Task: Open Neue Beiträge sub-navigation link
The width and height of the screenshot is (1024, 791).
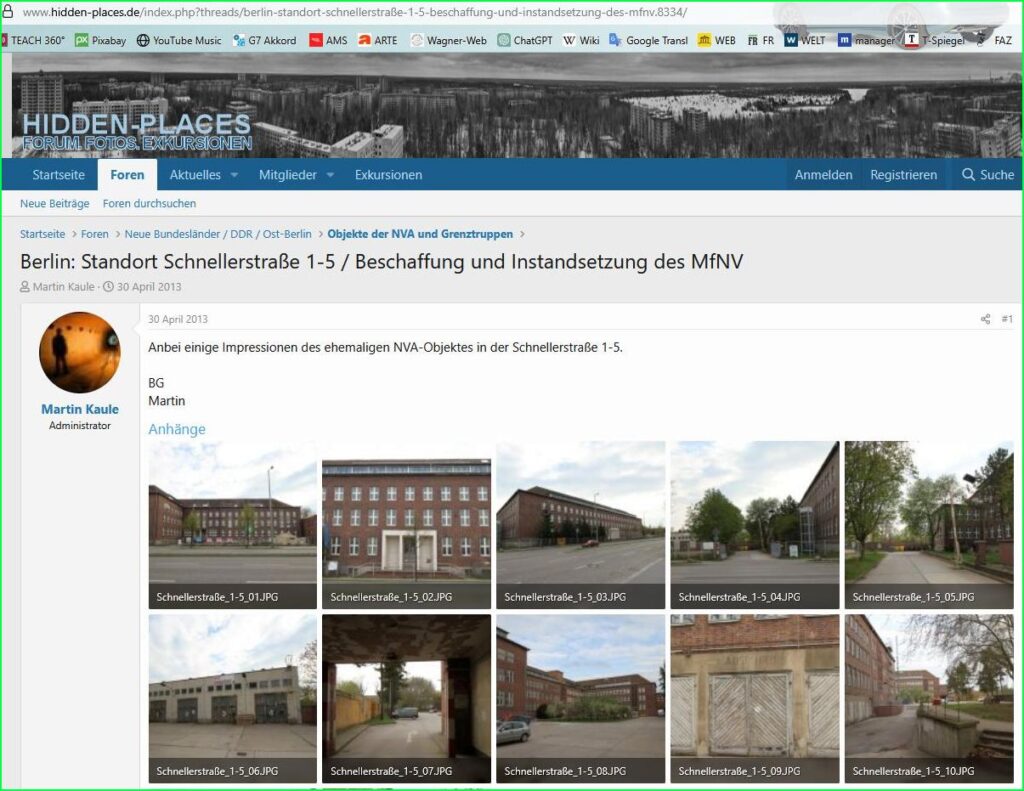Action: point(54,203)
